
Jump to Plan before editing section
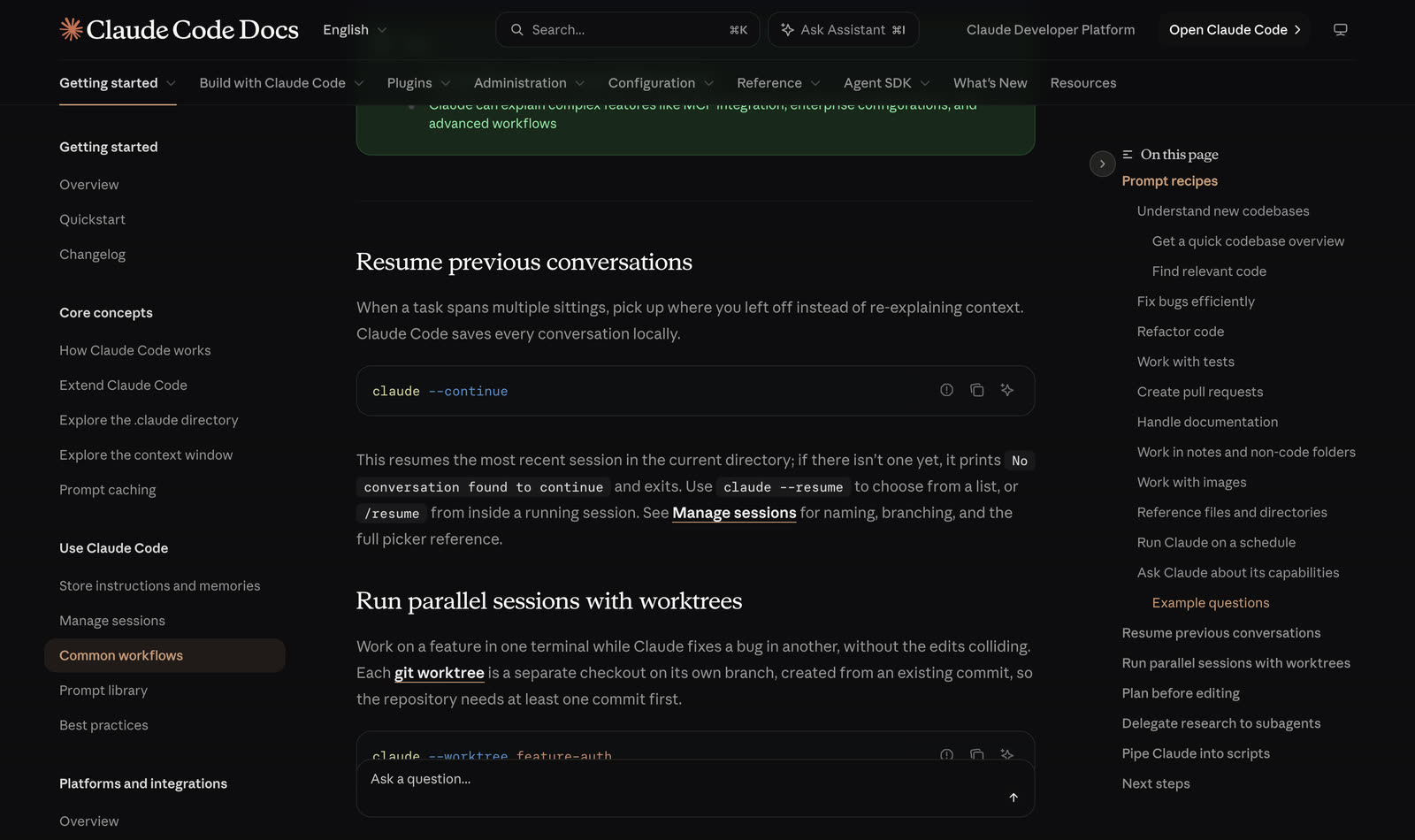click(1181, 693)
